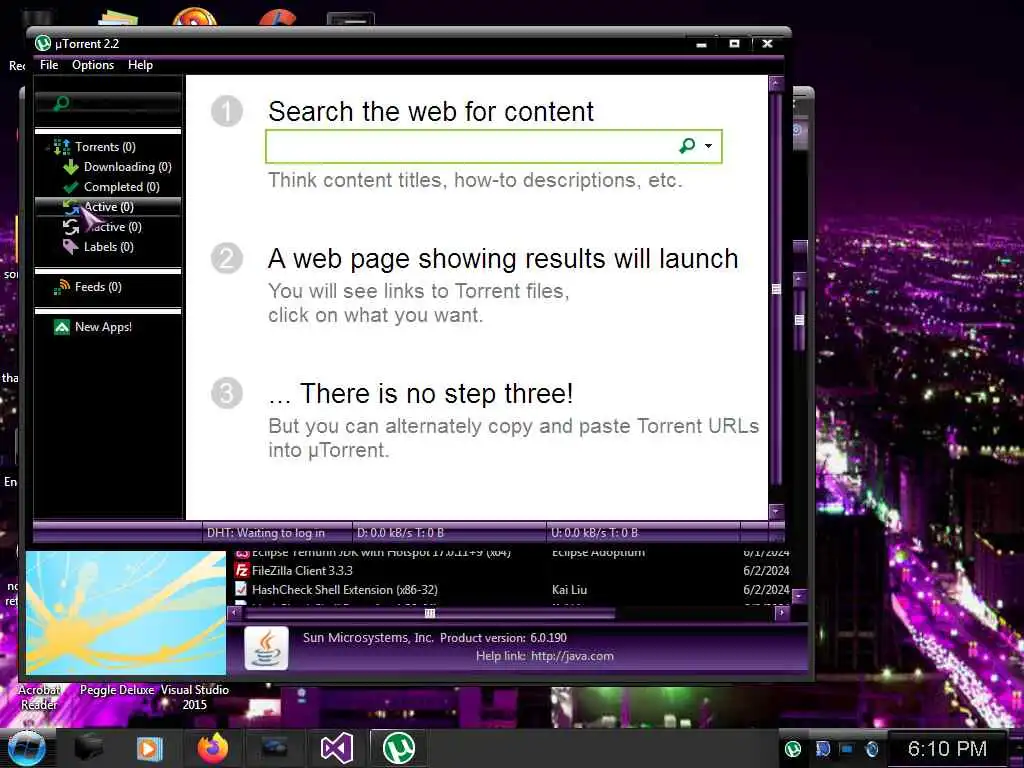Click the Kai Liu publisher cell
This screenshot has height=768, width=1024.
click(x=569, y=590)
